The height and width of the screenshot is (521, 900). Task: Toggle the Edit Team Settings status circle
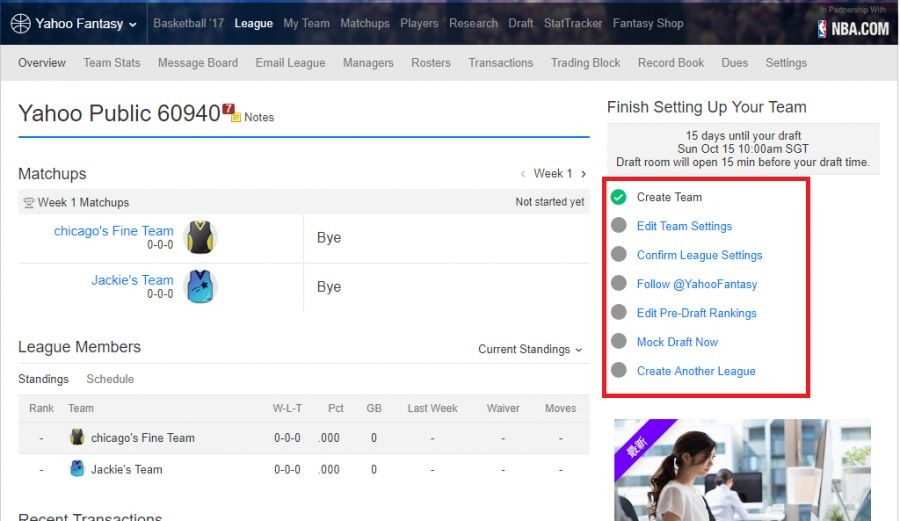(618, 225)
